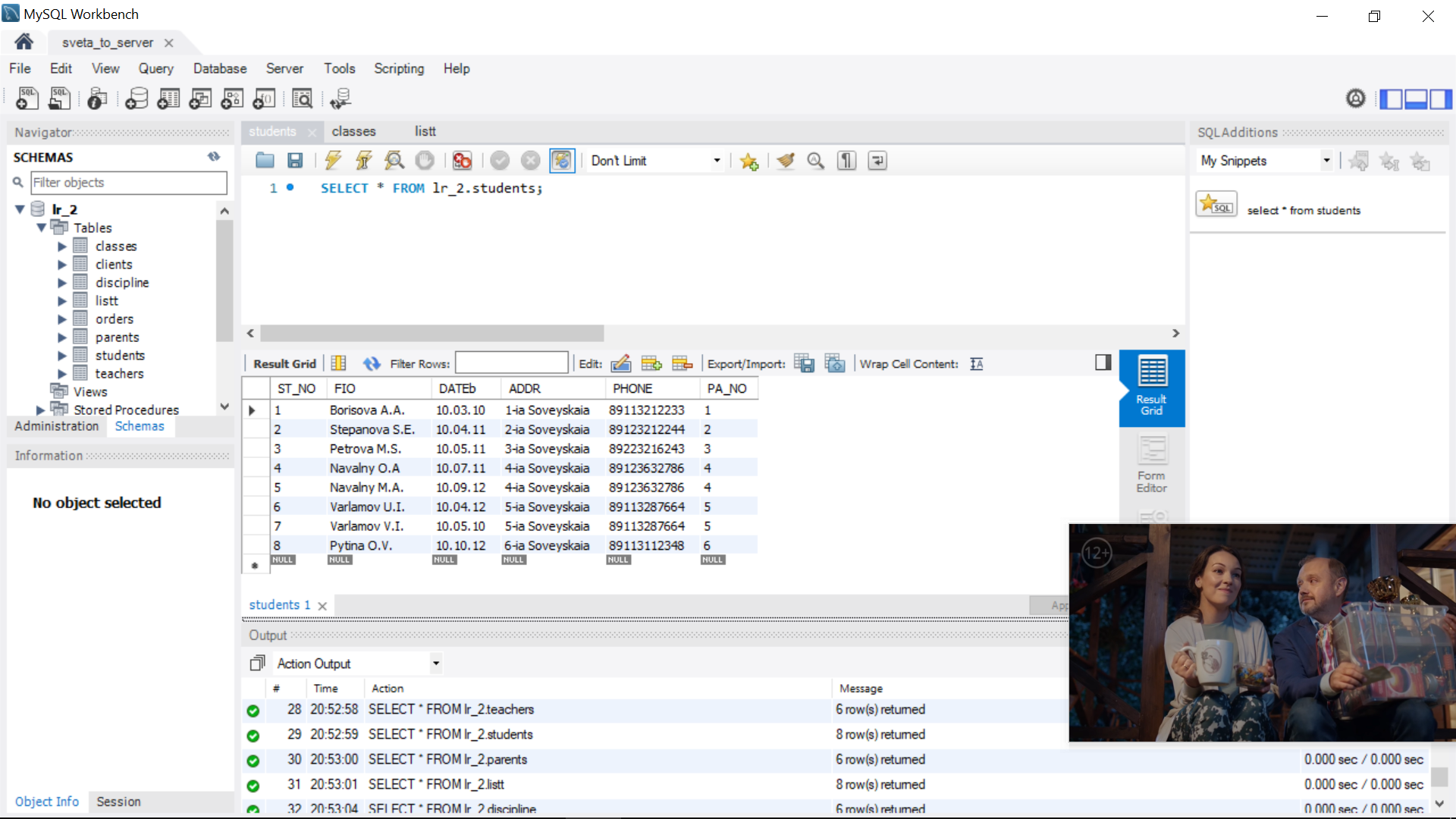
Task: Click the Filter Rows input field
Action: 511,363
